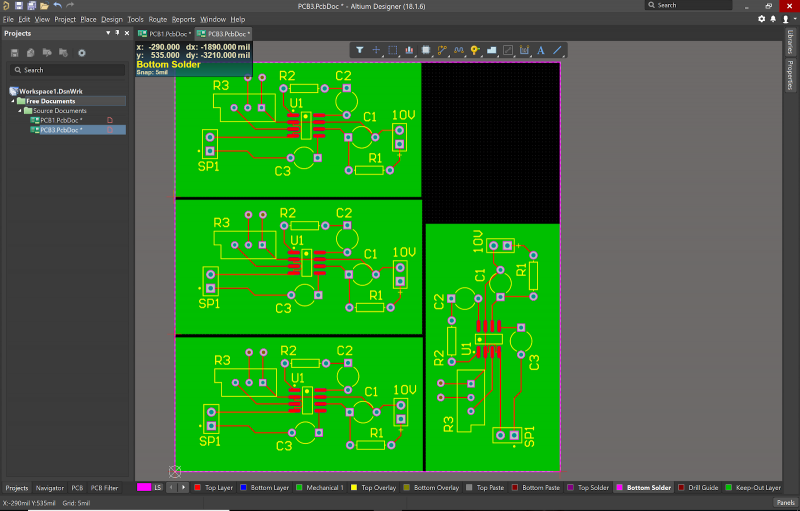Choose the Place Polygon Plane tool

click(x=491, y=50)
